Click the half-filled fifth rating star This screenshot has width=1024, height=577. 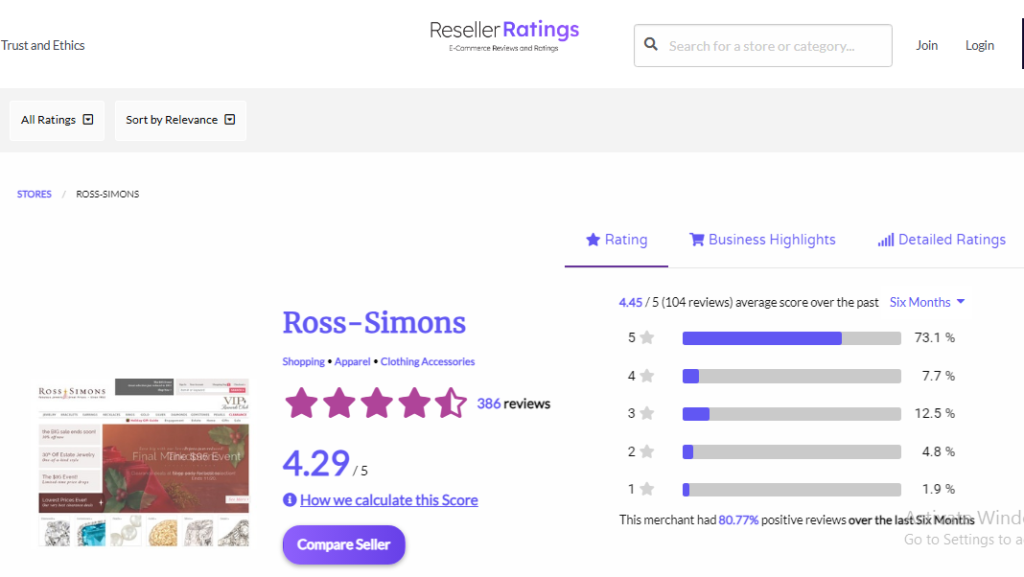pos(451,403)
